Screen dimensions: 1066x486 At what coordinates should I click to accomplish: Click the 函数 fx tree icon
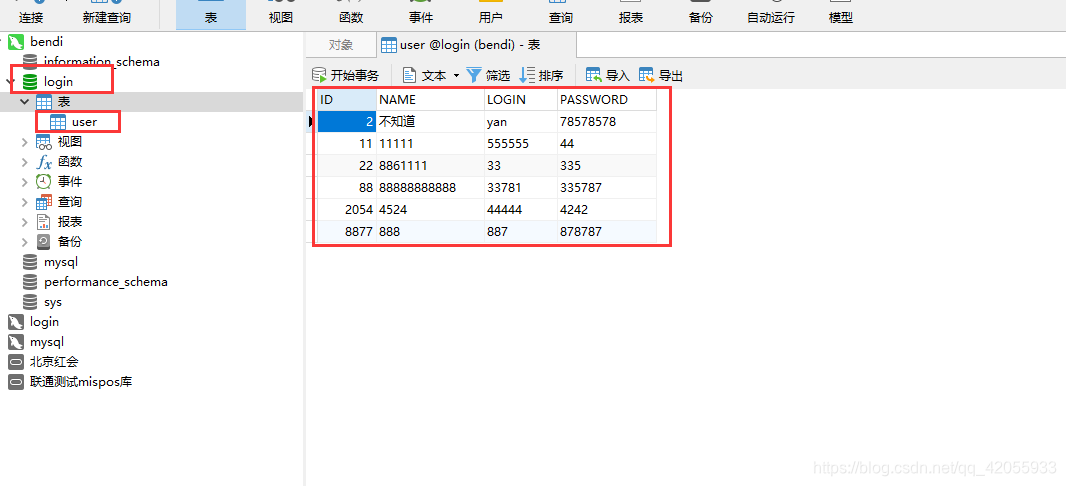[44, 162]
